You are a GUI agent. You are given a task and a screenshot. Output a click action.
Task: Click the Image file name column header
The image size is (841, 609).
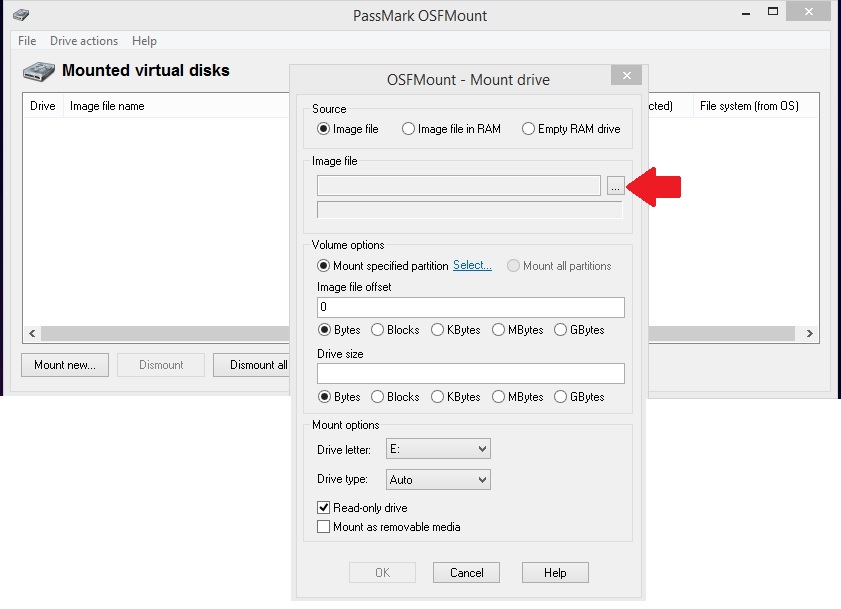[177, 106]
